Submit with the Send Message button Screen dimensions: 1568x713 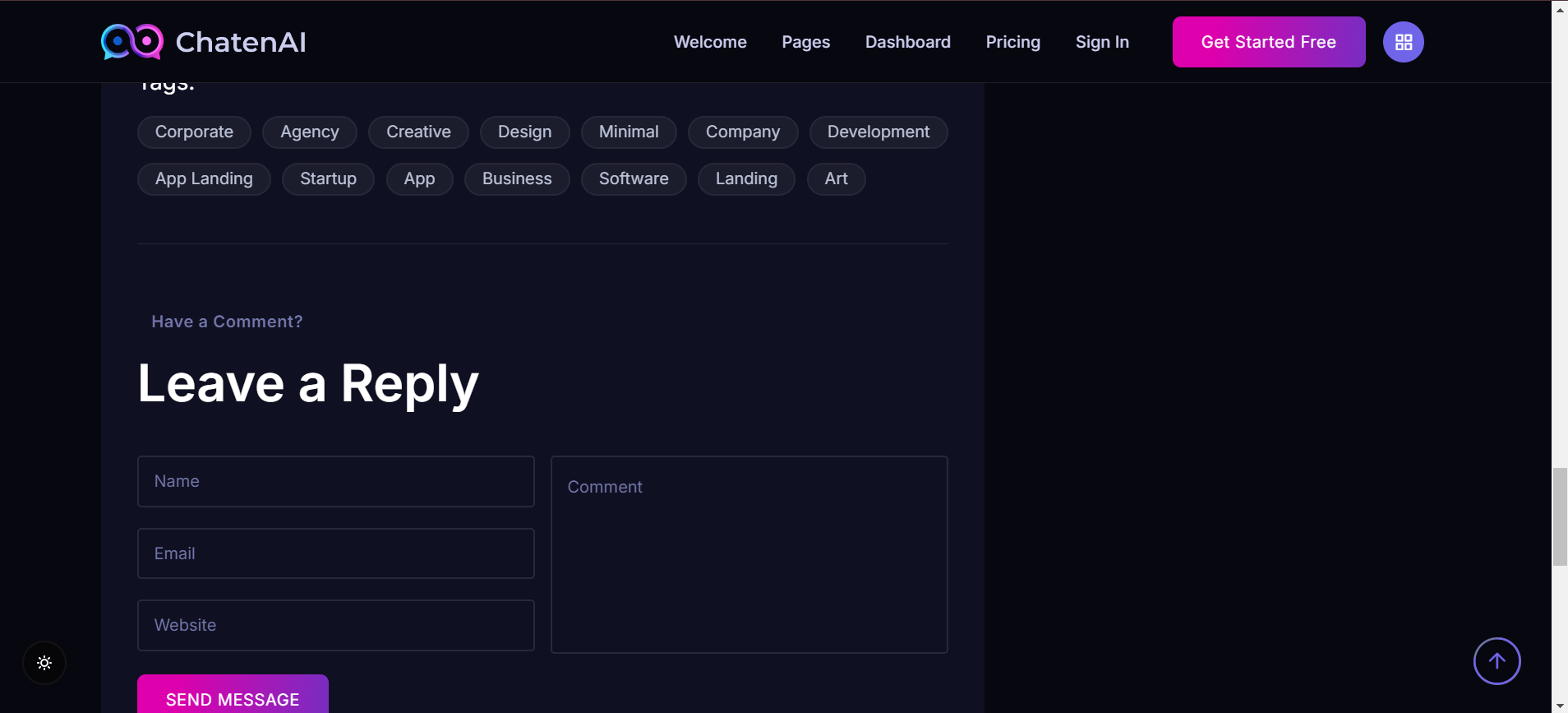click(233, 697)
